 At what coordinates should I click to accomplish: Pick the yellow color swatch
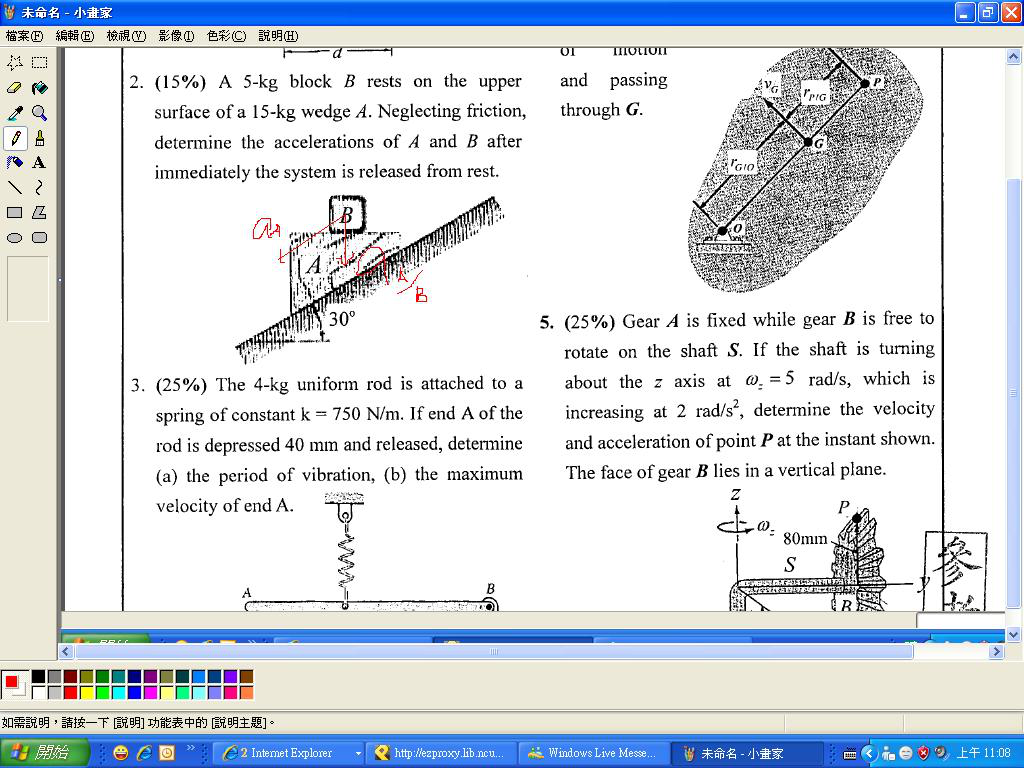(87, 693)
